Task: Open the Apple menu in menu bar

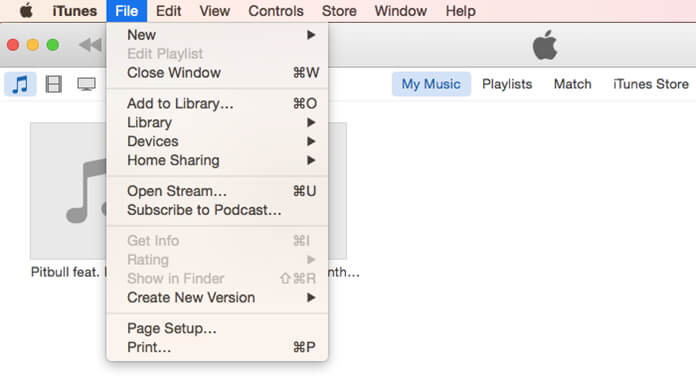Action: click(x=26, y=11)
